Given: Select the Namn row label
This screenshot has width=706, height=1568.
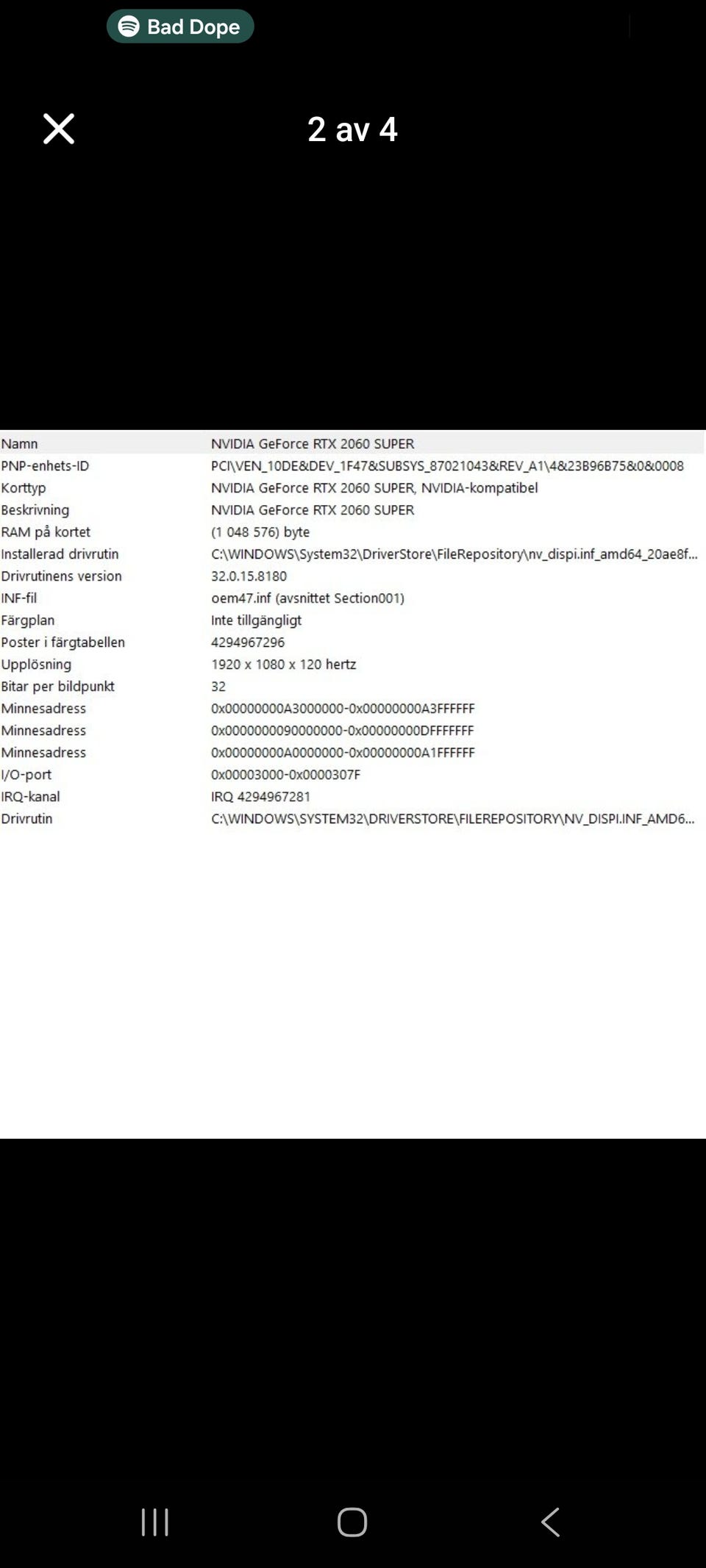Looking at the screenshot, I should click(19, 443).
